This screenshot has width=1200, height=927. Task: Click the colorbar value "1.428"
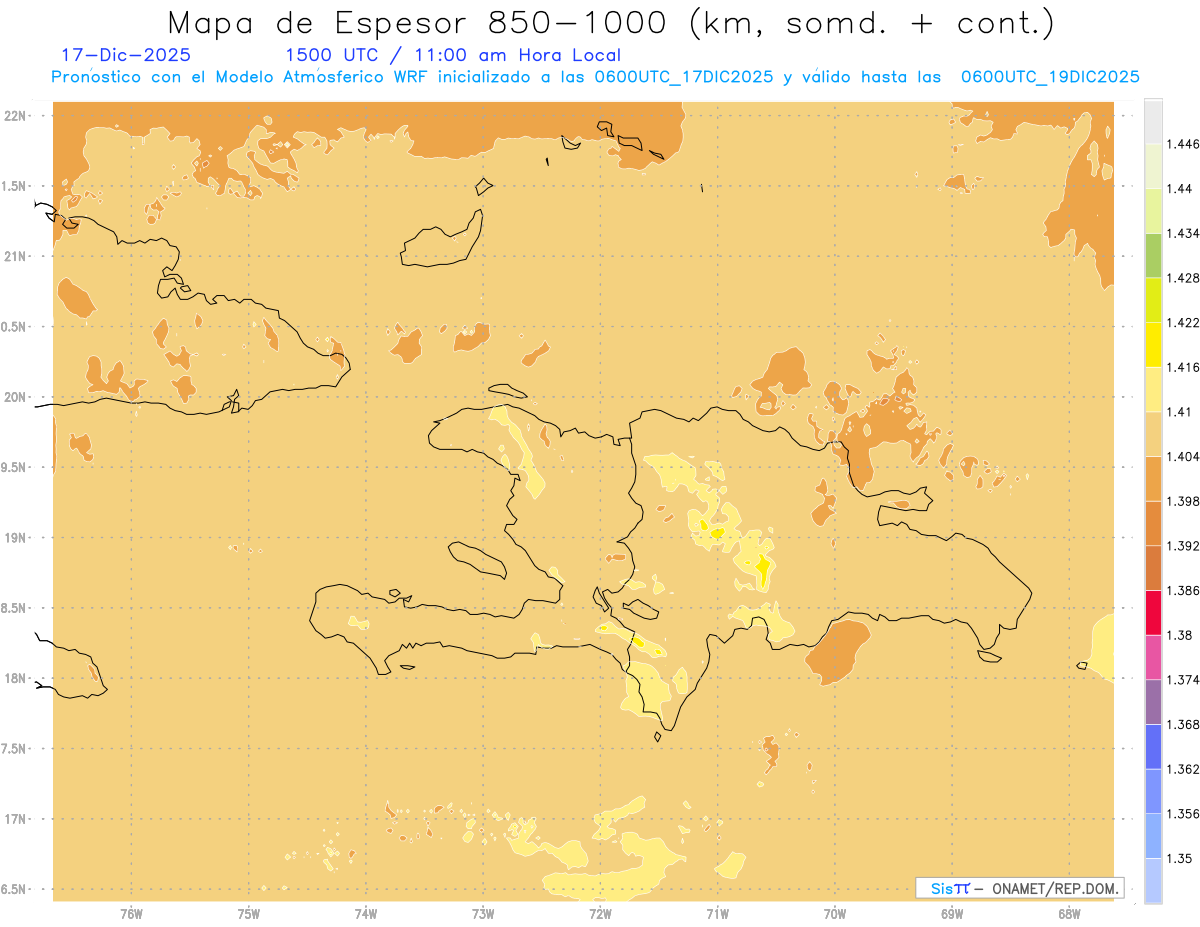click(x=1185, y=278)
